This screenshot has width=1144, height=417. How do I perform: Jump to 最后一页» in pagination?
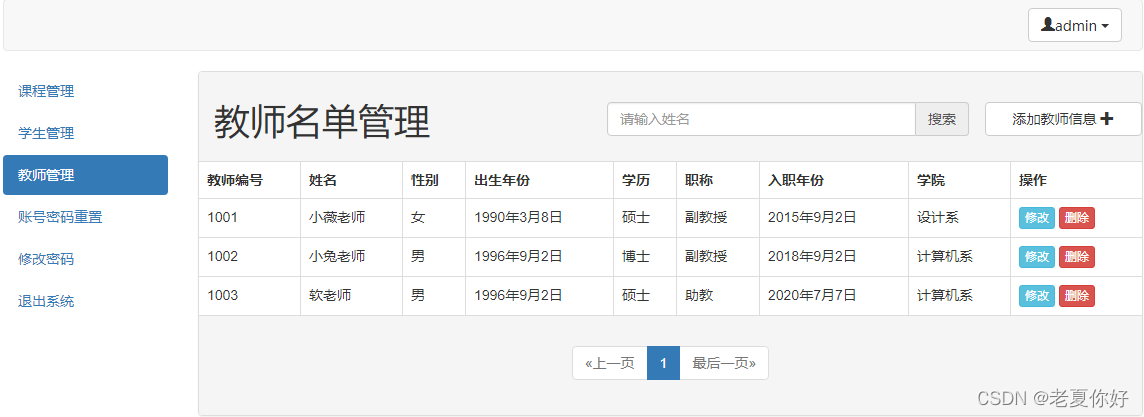click(x=724, y=363)
